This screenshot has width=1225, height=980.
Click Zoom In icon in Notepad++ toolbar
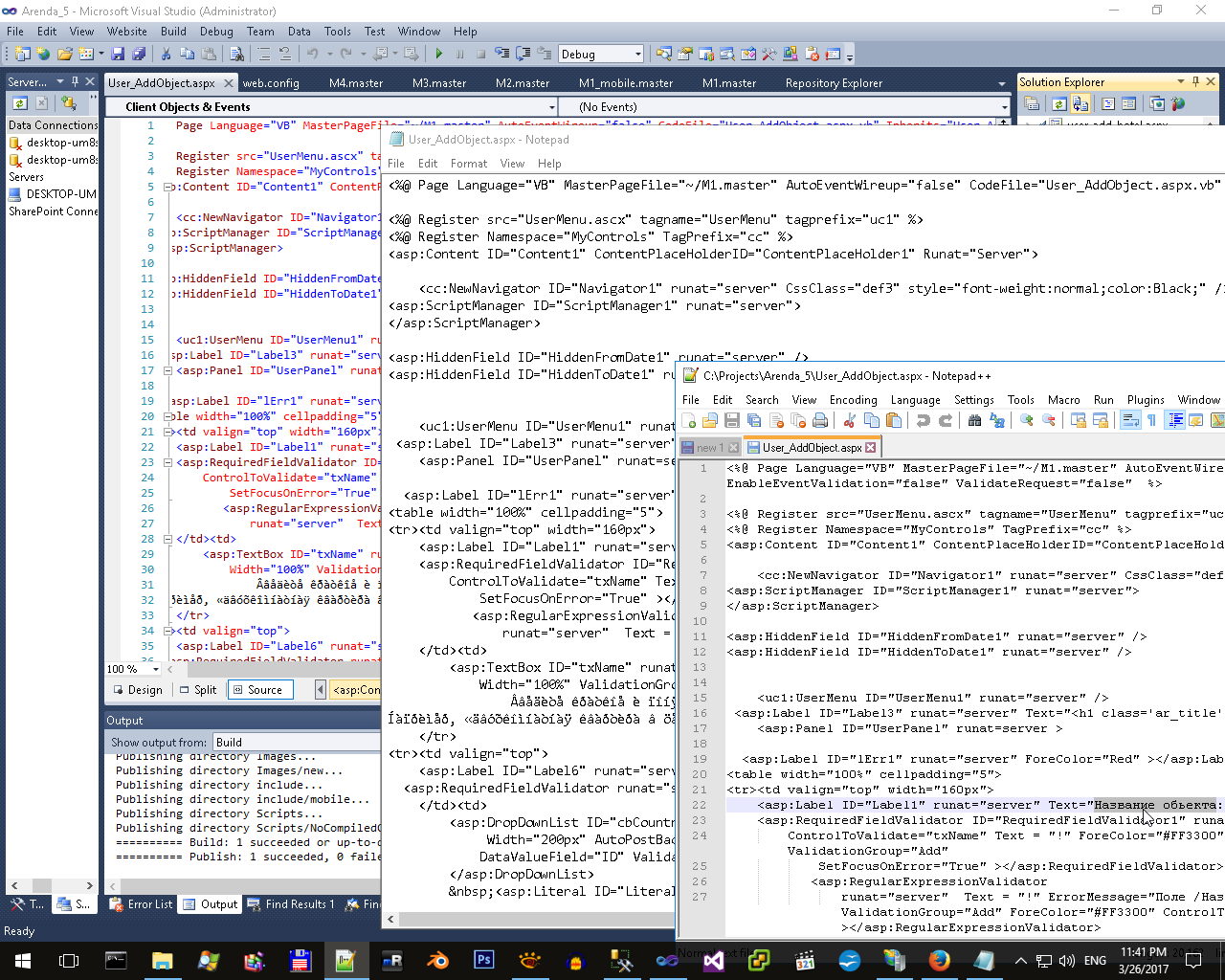[1027, 420]
